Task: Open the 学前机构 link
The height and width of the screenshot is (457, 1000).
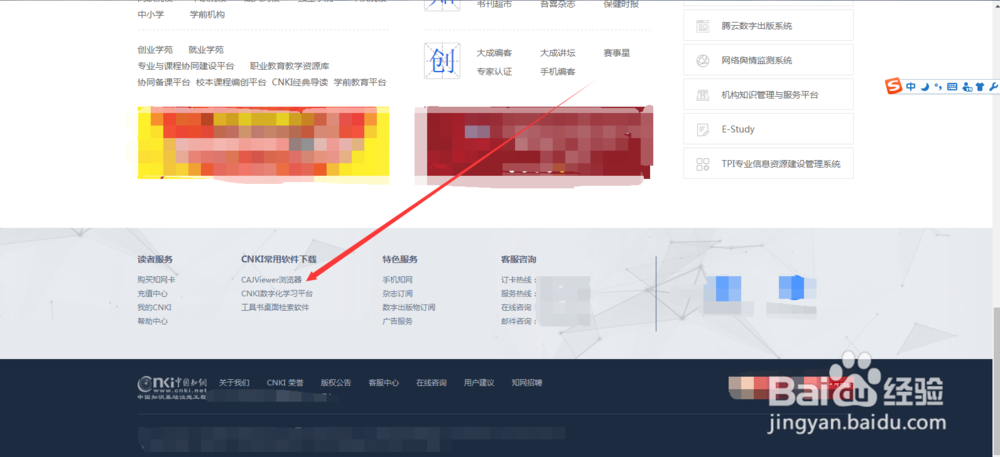Action: pos(207,15)
